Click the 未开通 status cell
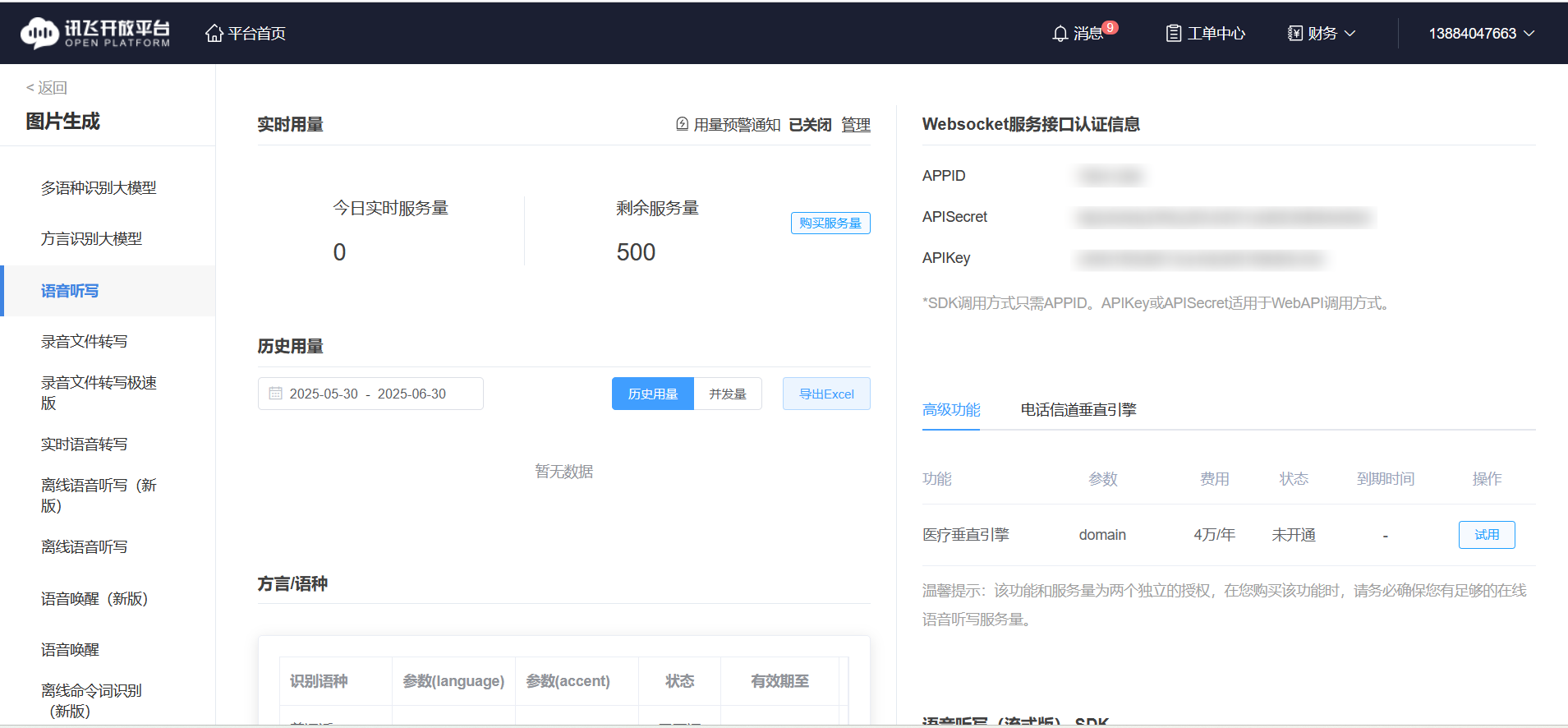The height and width of the screenshot is (728, 1568). (1294, 535)
